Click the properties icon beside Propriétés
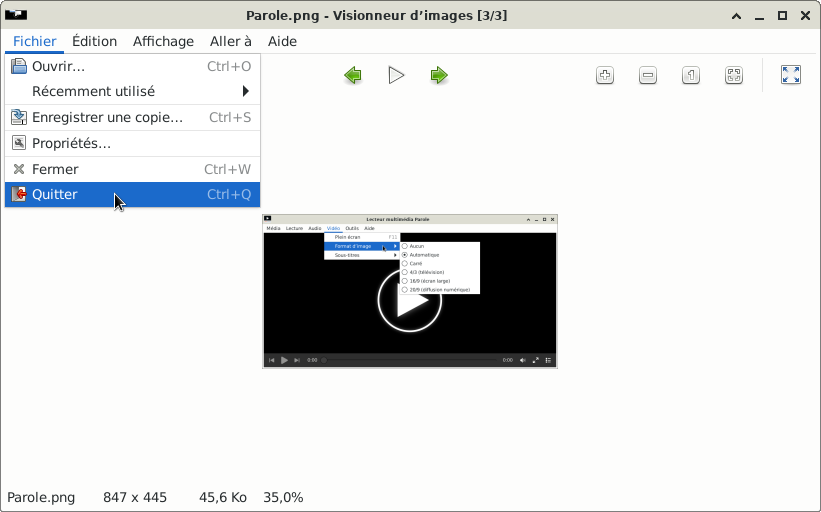Viewport: 821px width, 512px height. [x=19, y=143]
